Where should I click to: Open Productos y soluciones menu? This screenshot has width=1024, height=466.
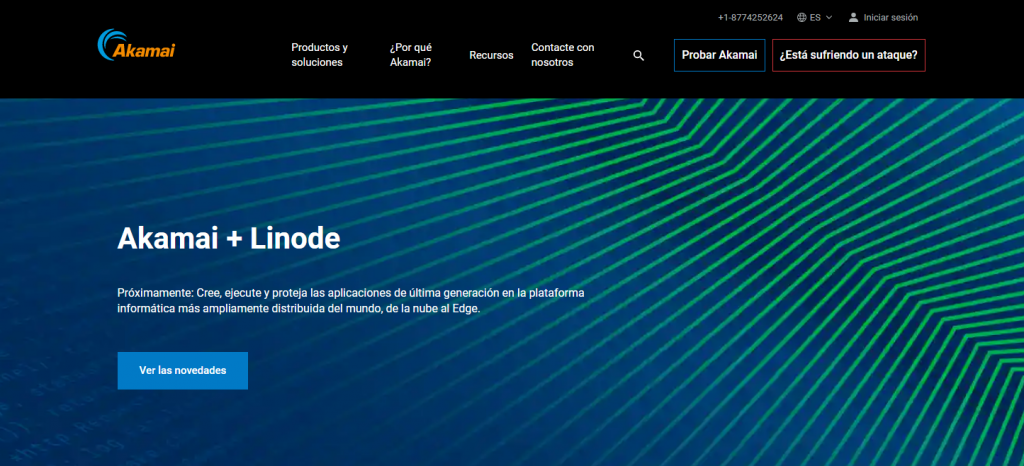(319, 55)
